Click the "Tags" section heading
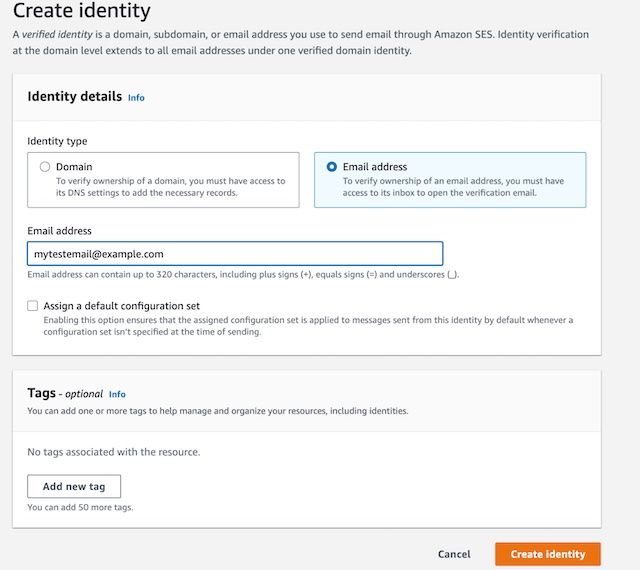 [x=41, y=393]
